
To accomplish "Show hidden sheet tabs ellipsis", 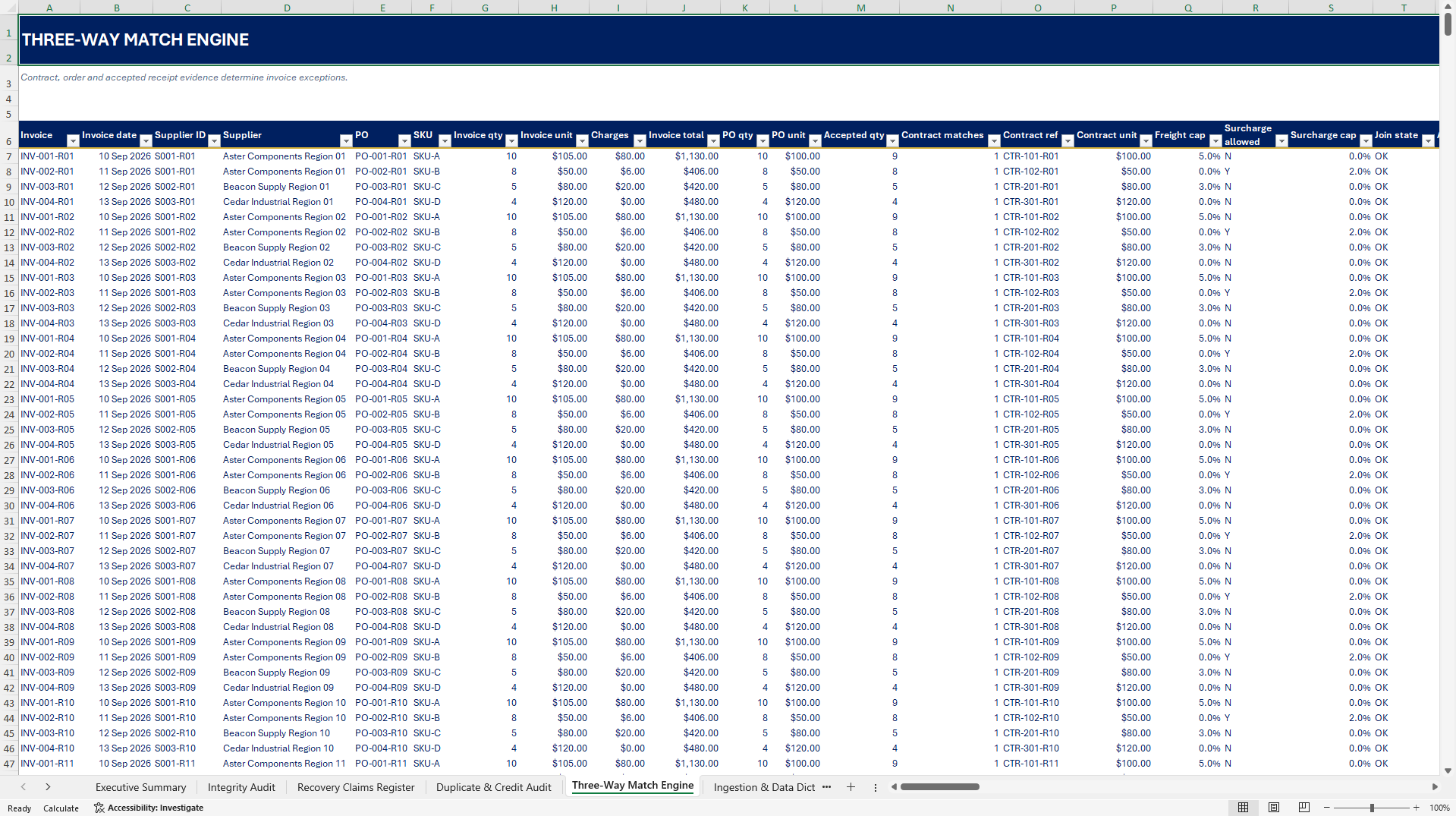I will pos(827,787).
